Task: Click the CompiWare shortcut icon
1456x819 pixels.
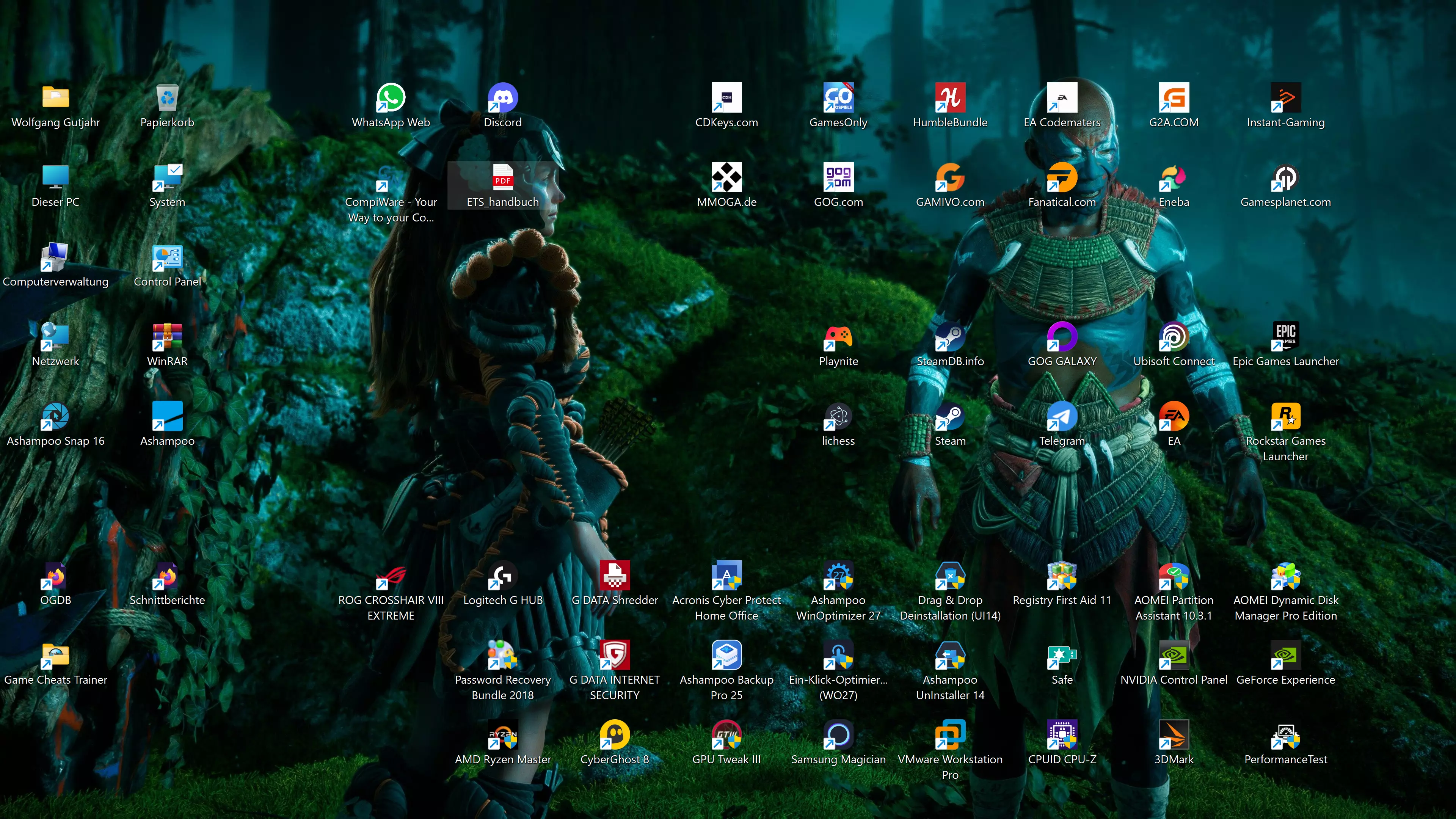Action: coord(391,177)
